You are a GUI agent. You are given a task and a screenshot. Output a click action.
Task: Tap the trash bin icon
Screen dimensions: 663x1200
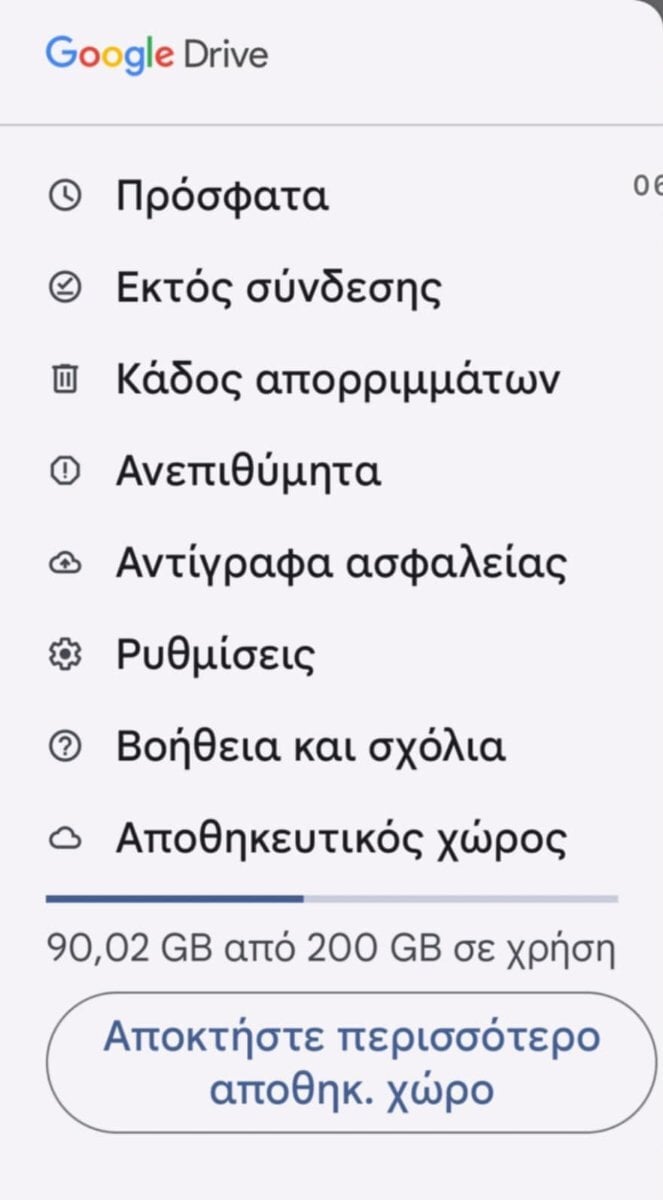pyautogui.click(x=65, y=380)
